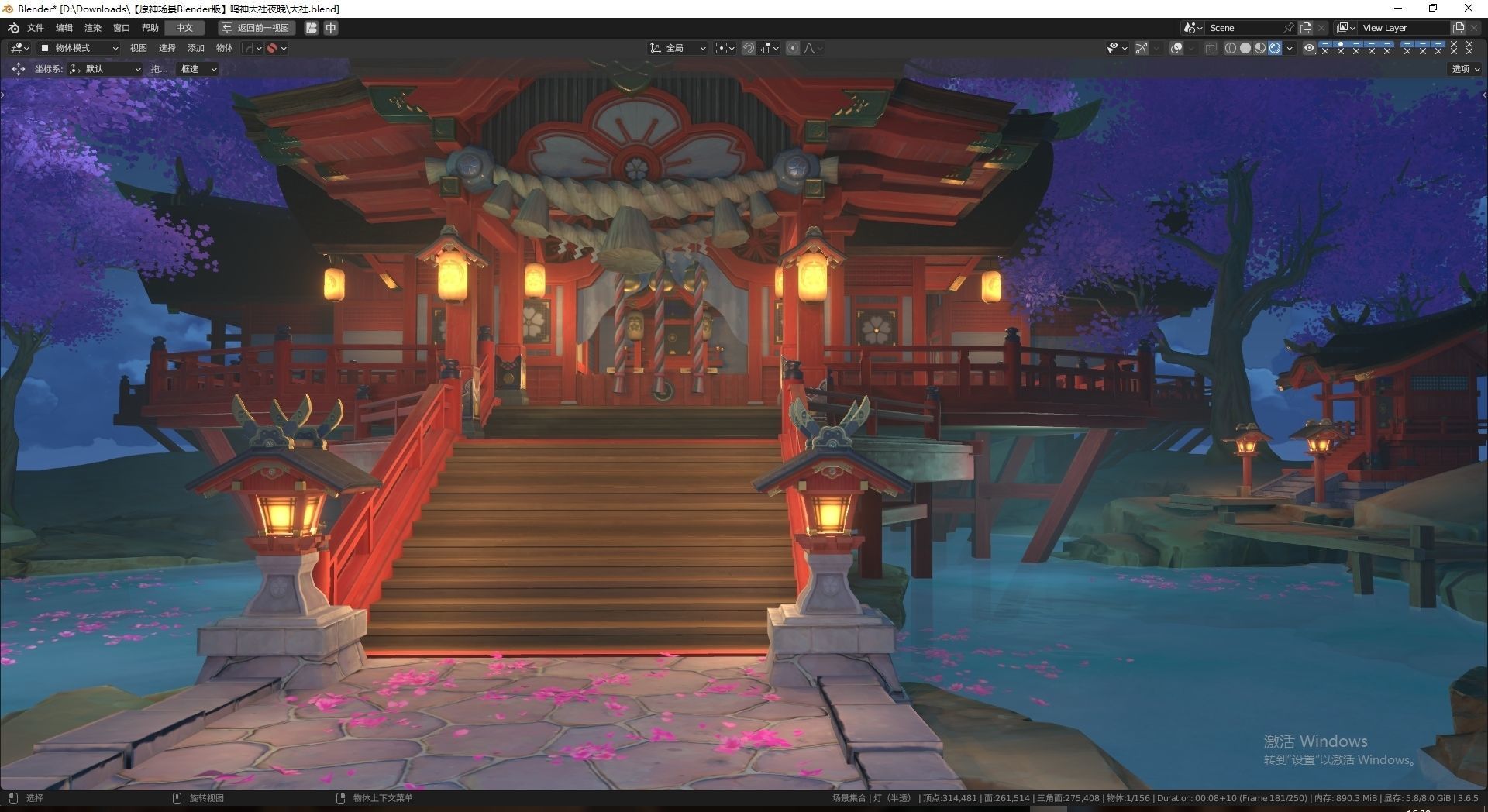
Task: Pin the scene to workspace
Action: pos(1289,28)
